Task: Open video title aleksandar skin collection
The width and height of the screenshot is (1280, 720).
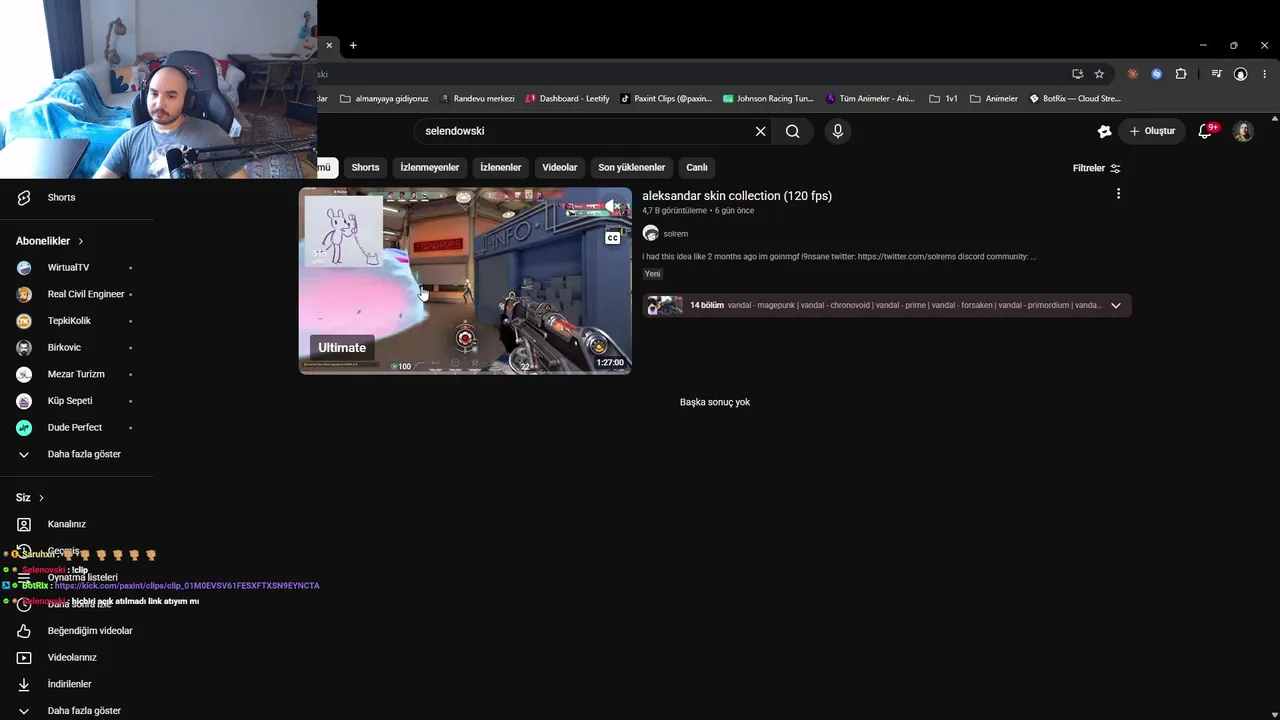Action: point(737,196)
